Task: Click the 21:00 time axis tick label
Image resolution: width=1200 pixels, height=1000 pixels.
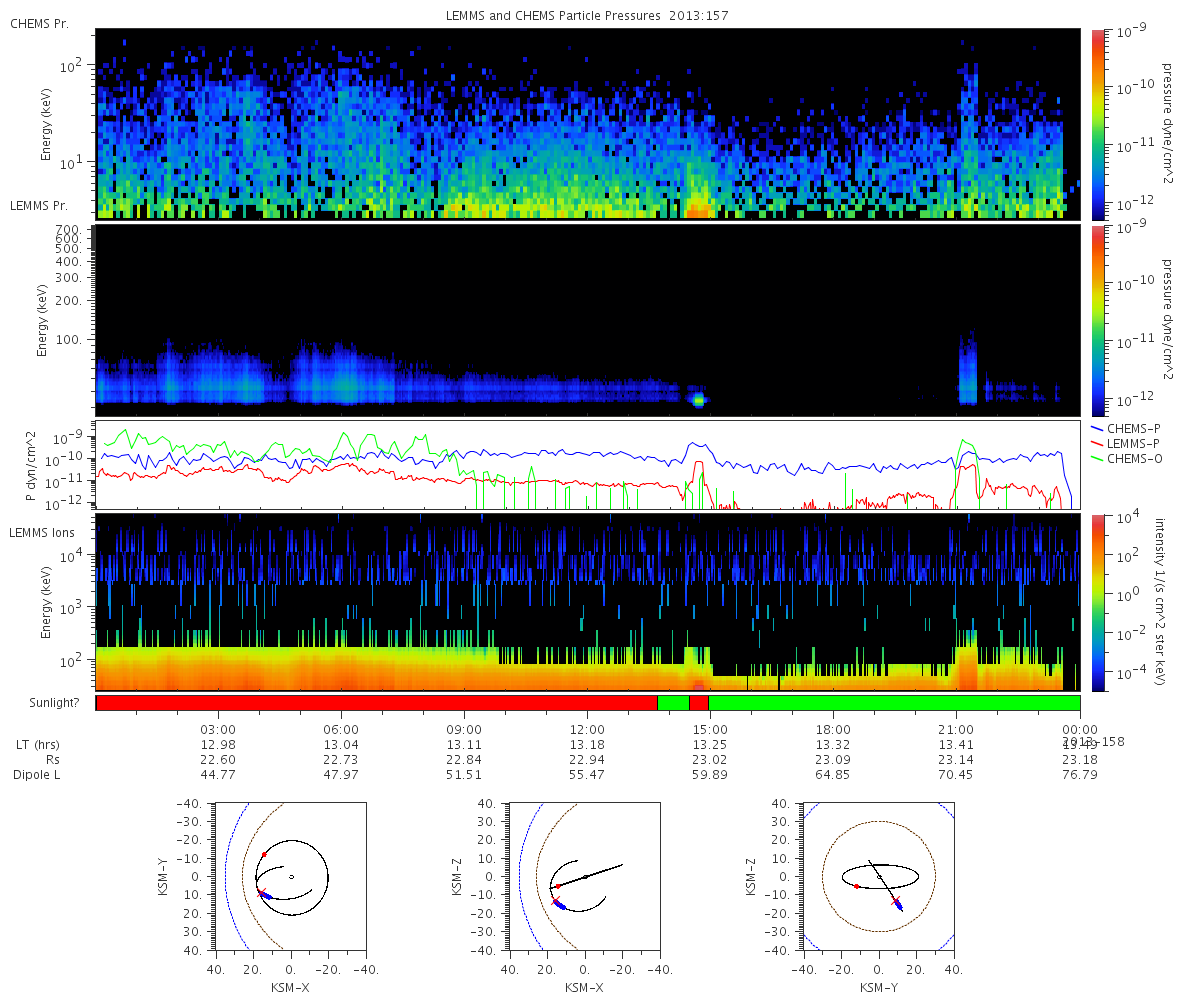Action: point(957,729)
